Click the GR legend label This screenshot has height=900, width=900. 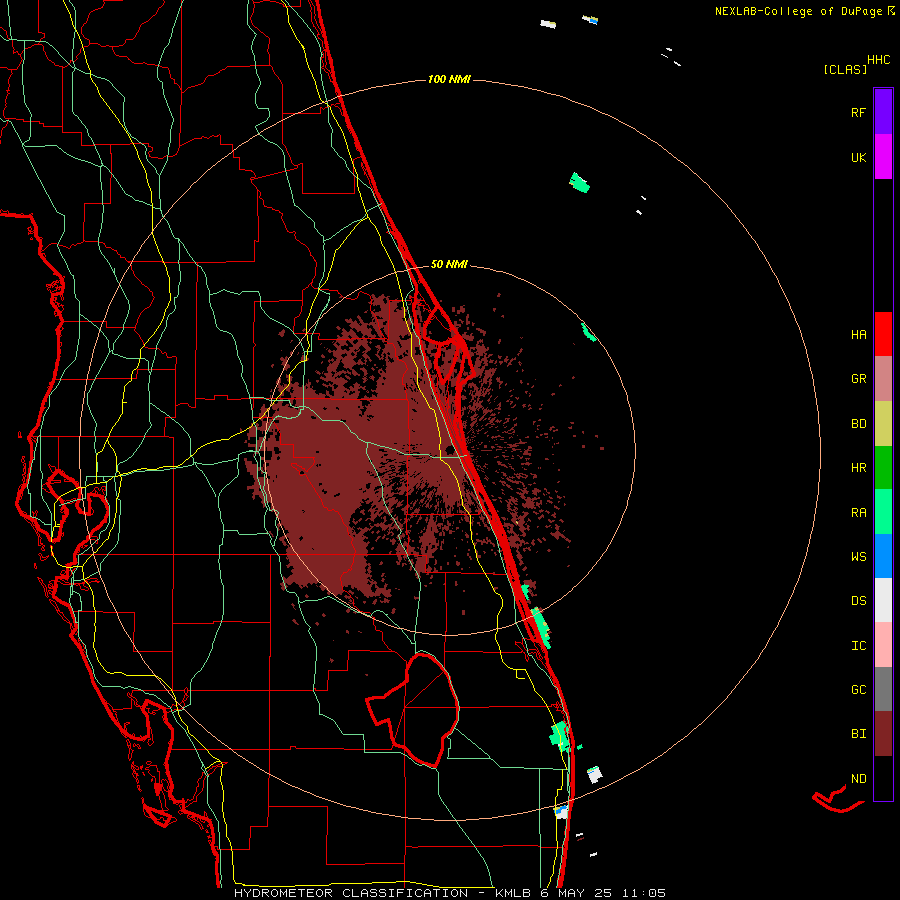click(858, 379)
